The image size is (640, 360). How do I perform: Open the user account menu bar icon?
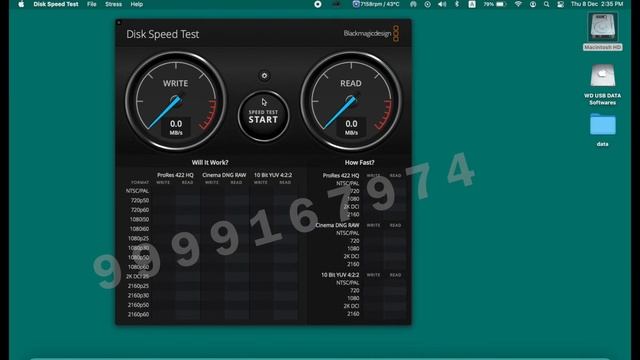533,4
